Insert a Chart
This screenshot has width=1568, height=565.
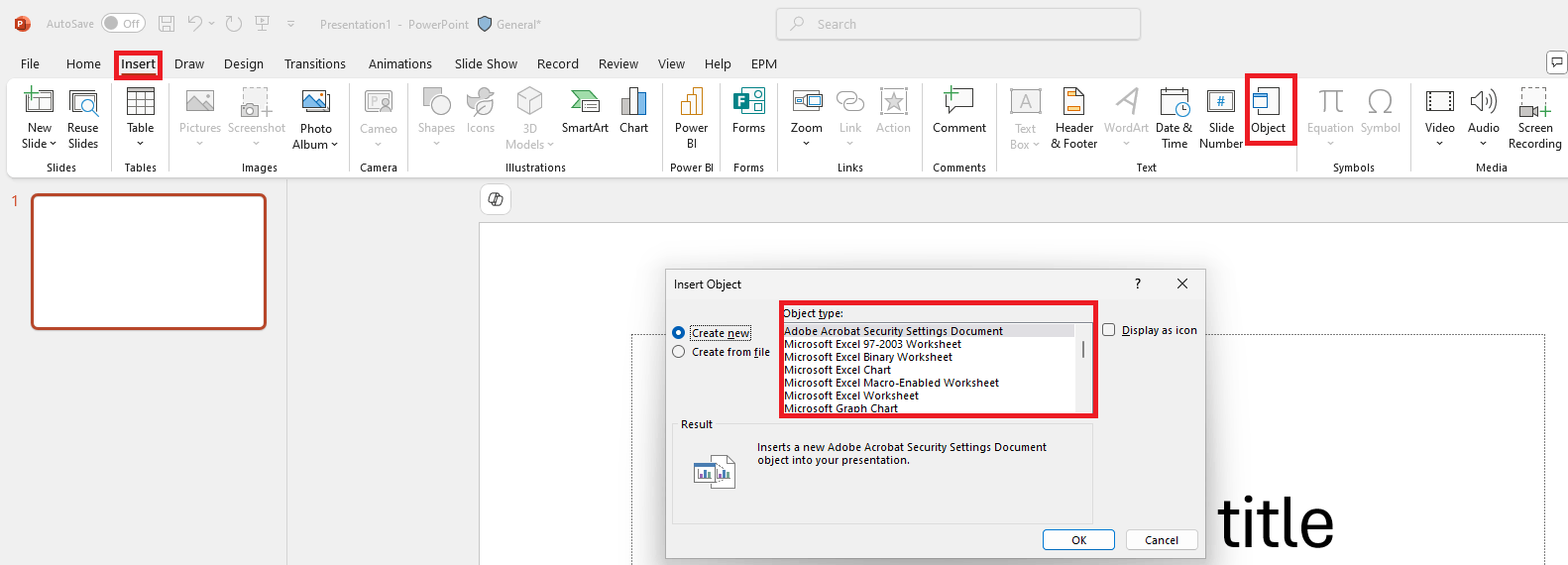pos(633,111)
